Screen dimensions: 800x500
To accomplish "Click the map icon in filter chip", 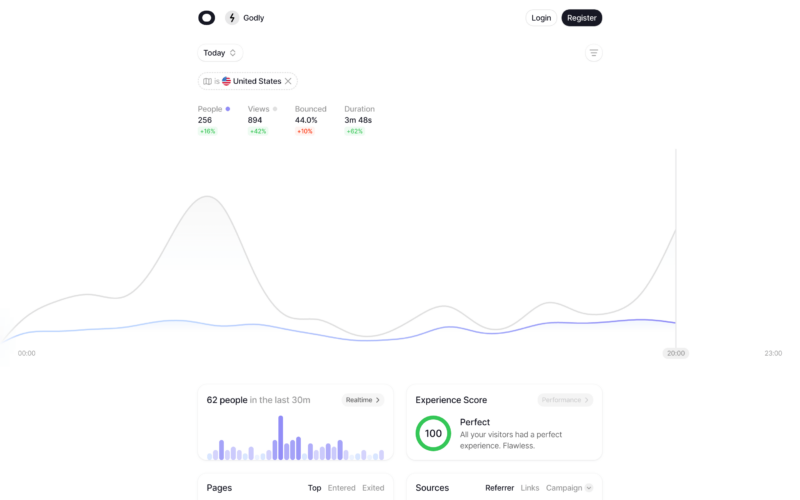I will point(207,81).
